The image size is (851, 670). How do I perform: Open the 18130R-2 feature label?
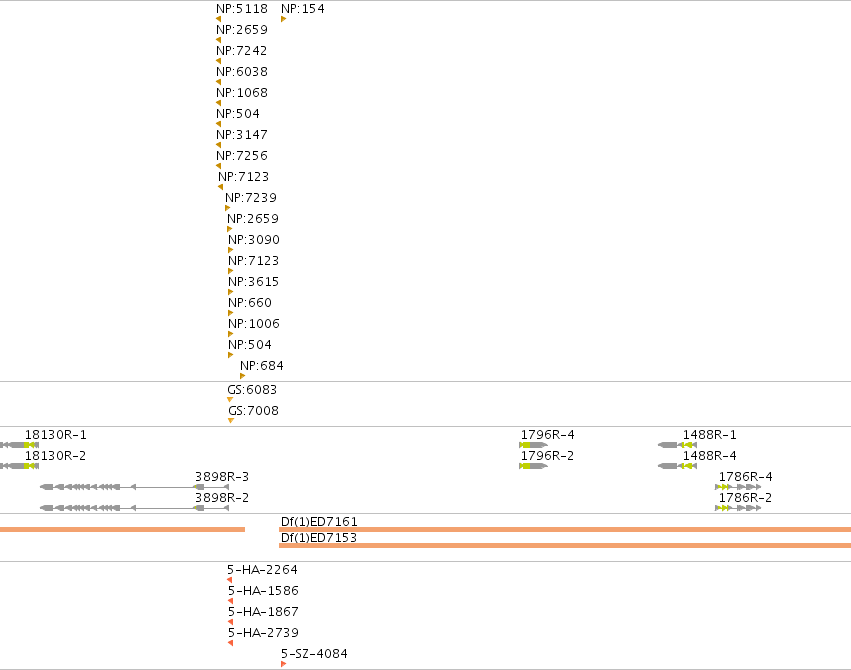click(x=55, y=456)
